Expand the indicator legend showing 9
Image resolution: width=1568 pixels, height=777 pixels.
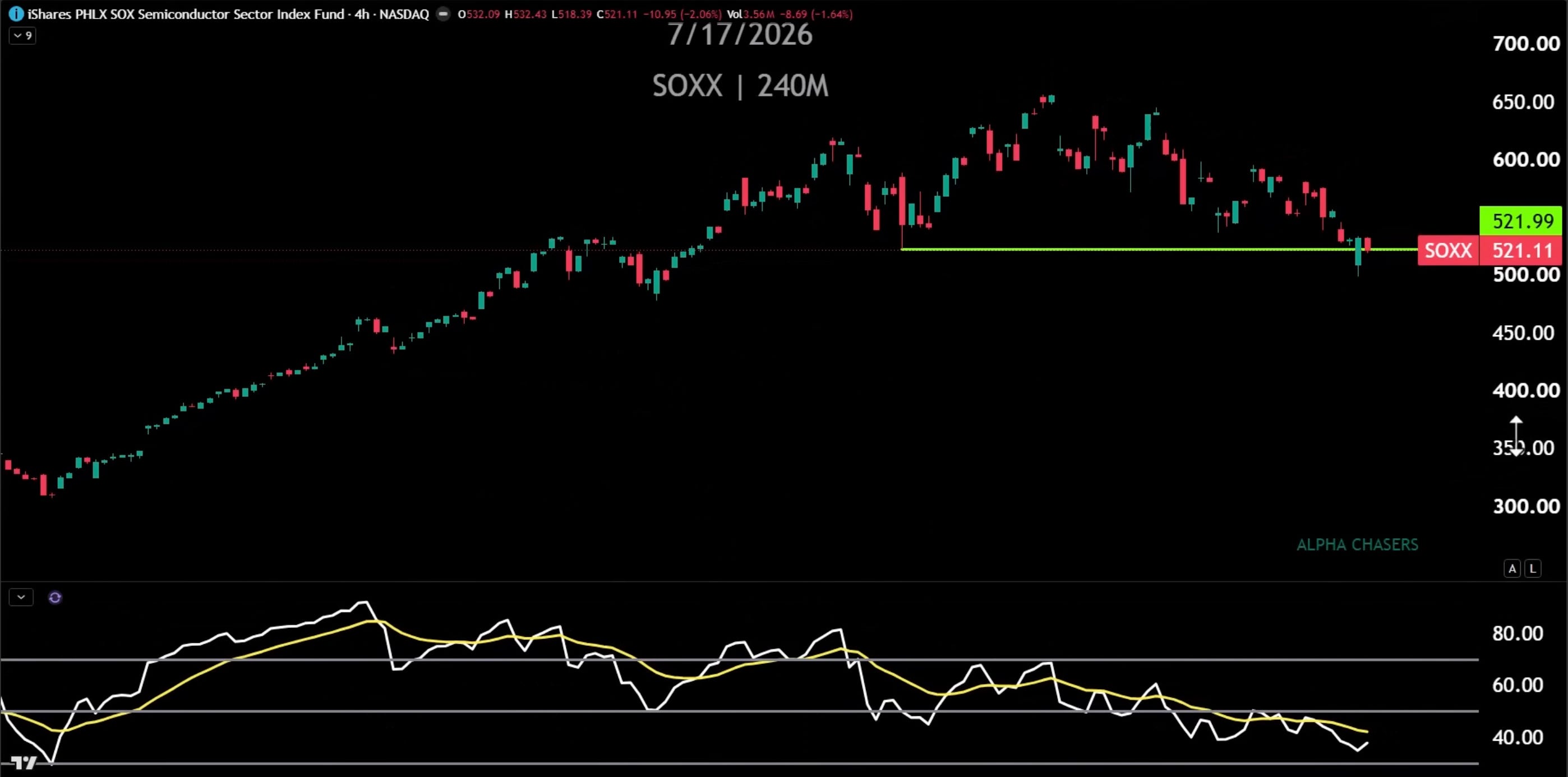point(22,36)
